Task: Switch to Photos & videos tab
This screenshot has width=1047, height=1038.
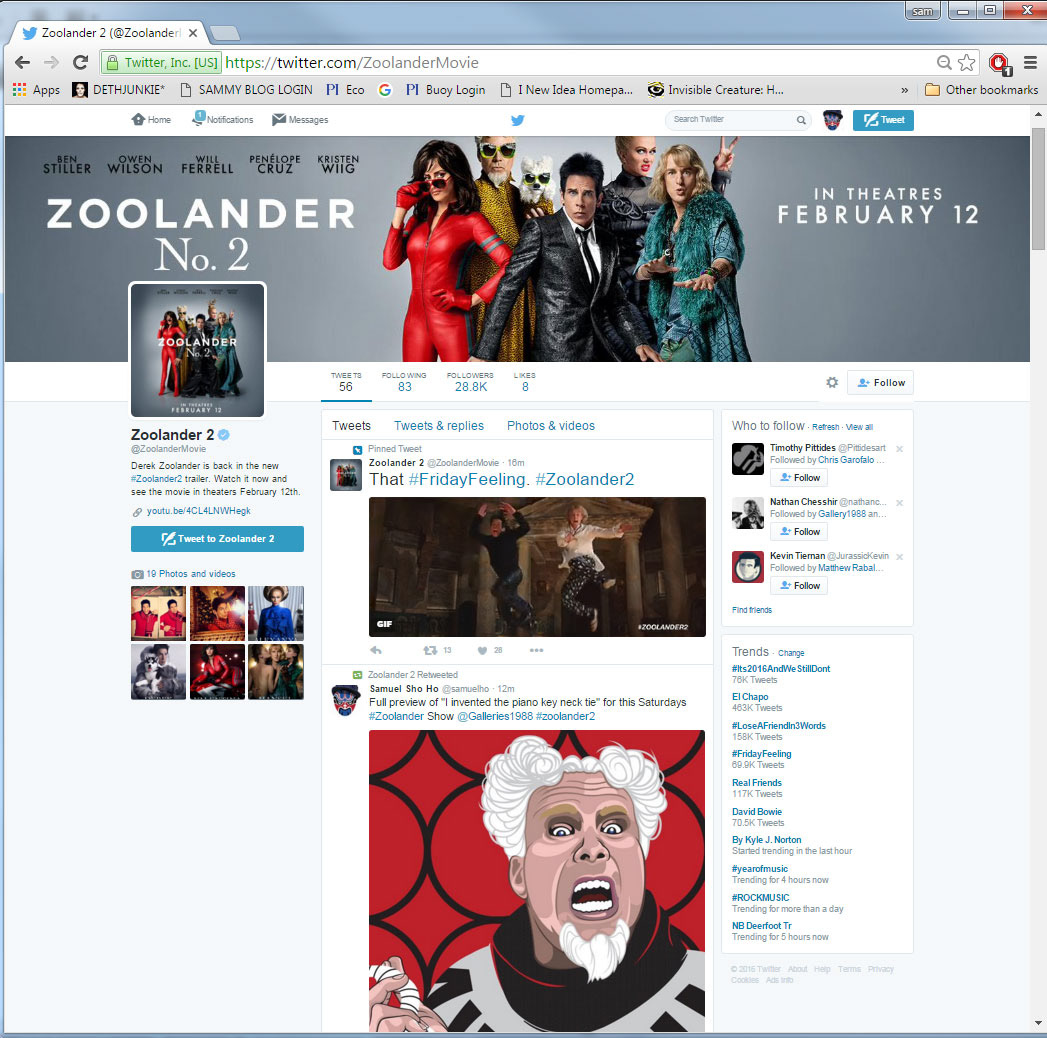Action: [x=551, y=426]
